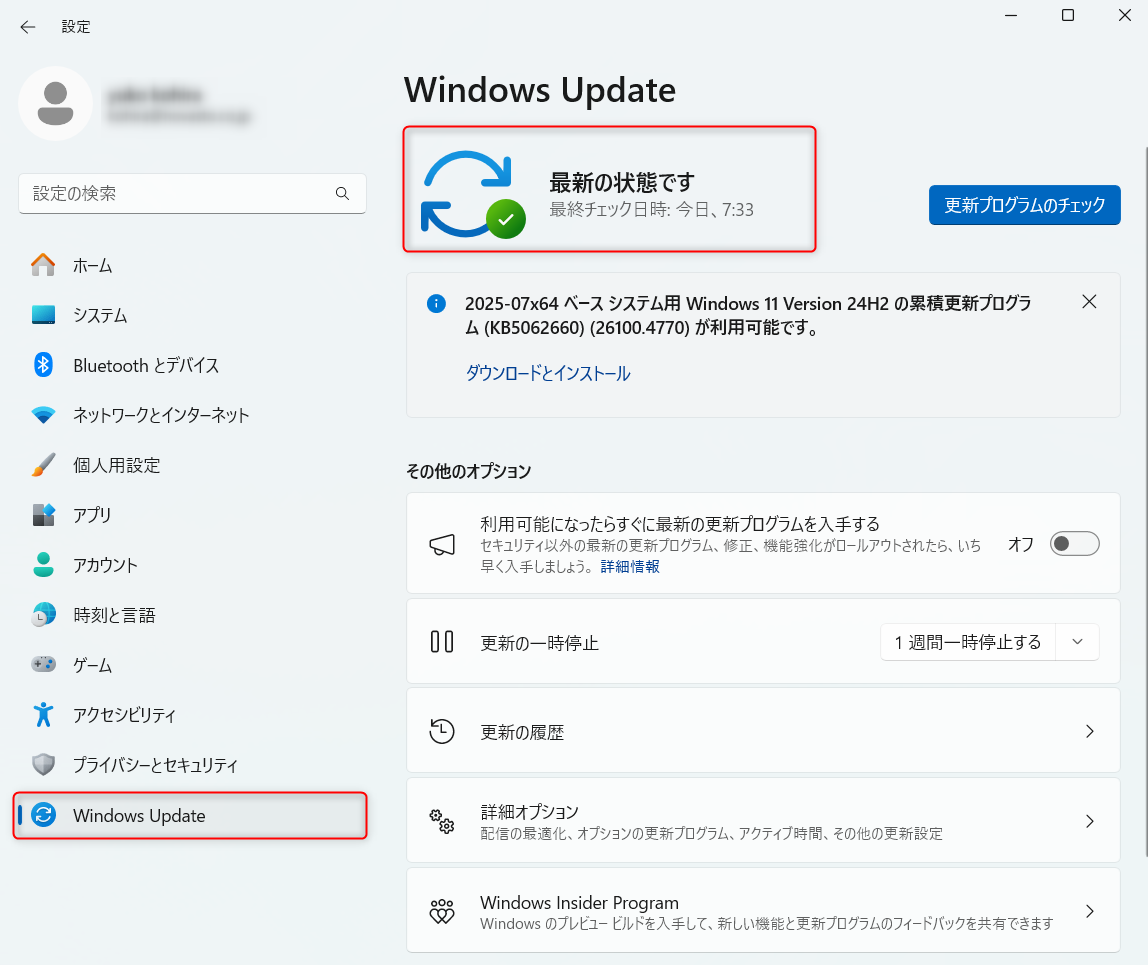Click the globe clock icon for 時刻と言語

pyautogui.click(x=43, y=615)
